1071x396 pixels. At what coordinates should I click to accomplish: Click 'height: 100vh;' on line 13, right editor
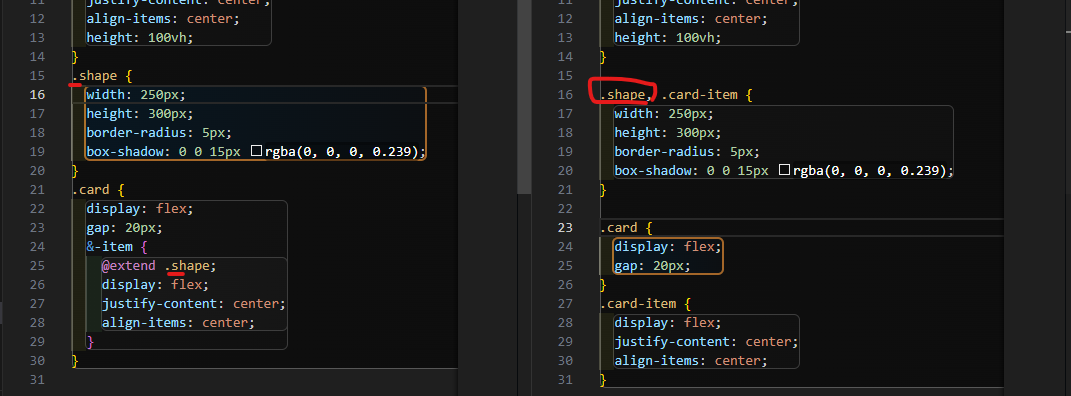coord(668,37)
